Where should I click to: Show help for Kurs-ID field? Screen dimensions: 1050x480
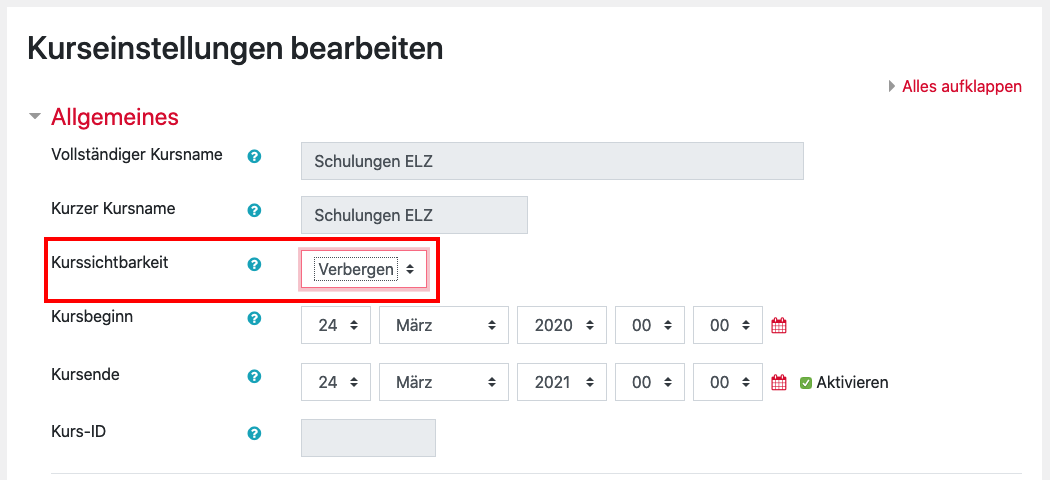254,434
